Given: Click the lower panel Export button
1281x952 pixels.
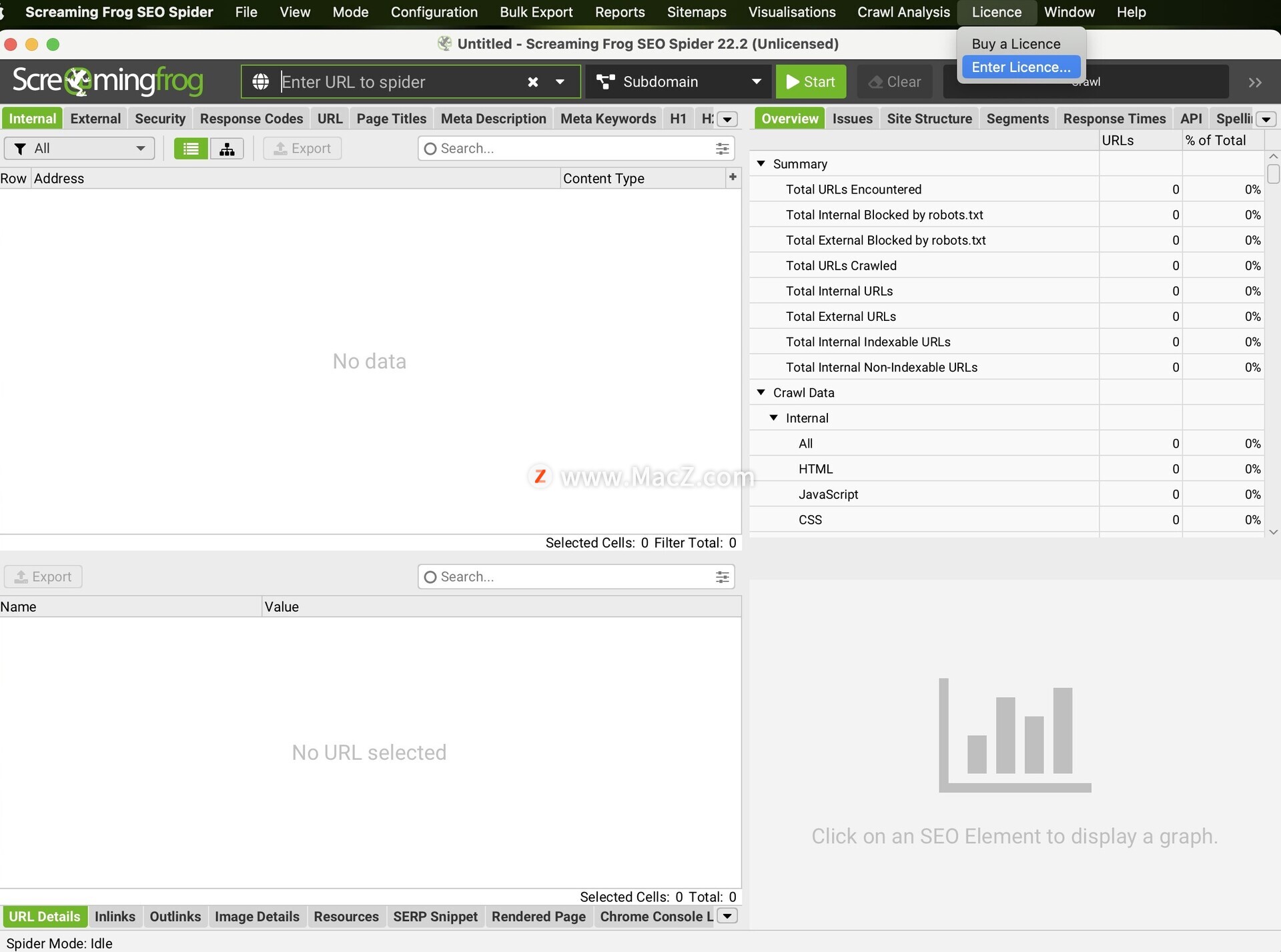Looking at the screenshot, I should coord(43,576).
